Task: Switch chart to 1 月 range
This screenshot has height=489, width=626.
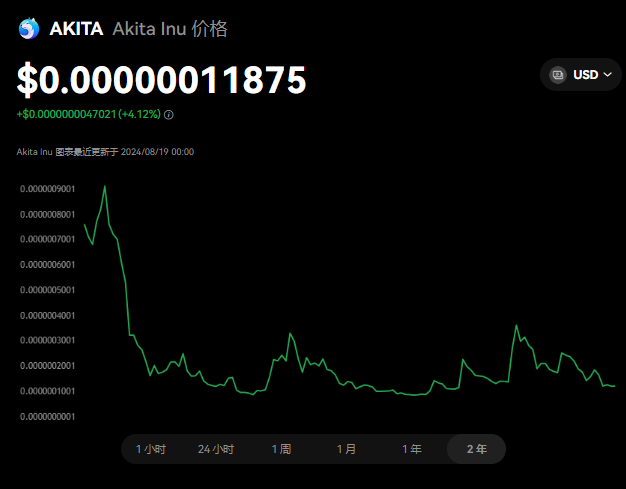Action: click(x=347, y=449)
